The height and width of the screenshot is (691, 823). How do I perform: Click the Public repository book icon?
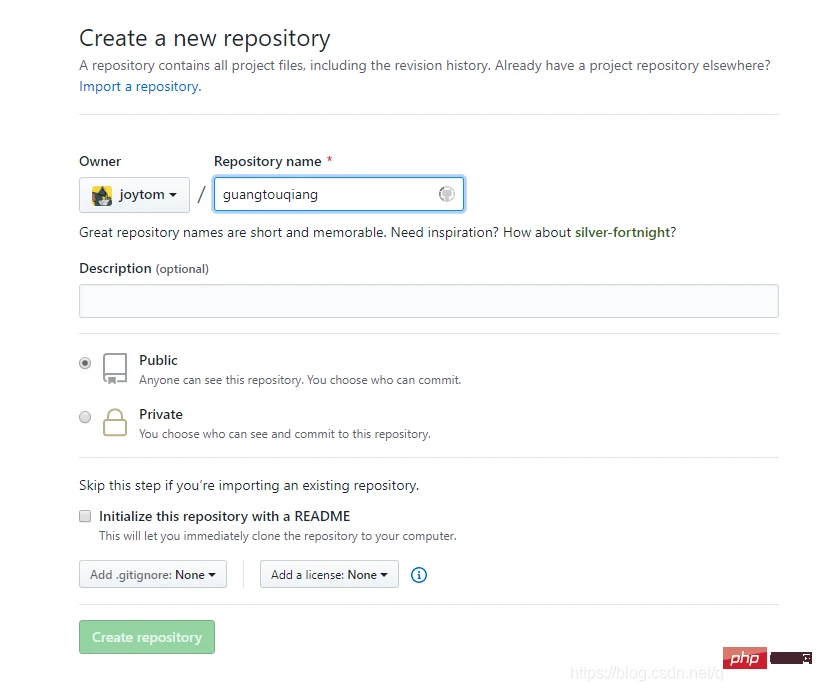(x=115, y=368)
